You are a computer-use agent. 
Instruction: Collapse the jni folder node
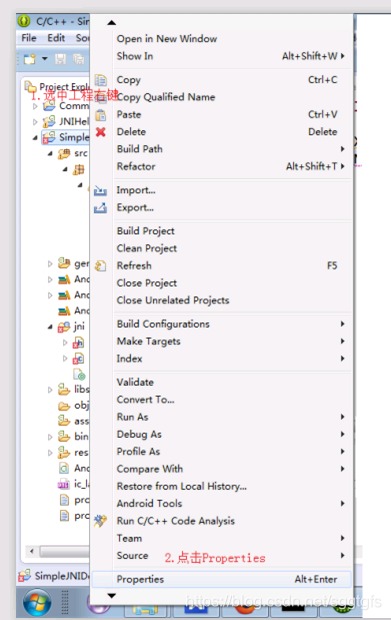pos(50,326)
